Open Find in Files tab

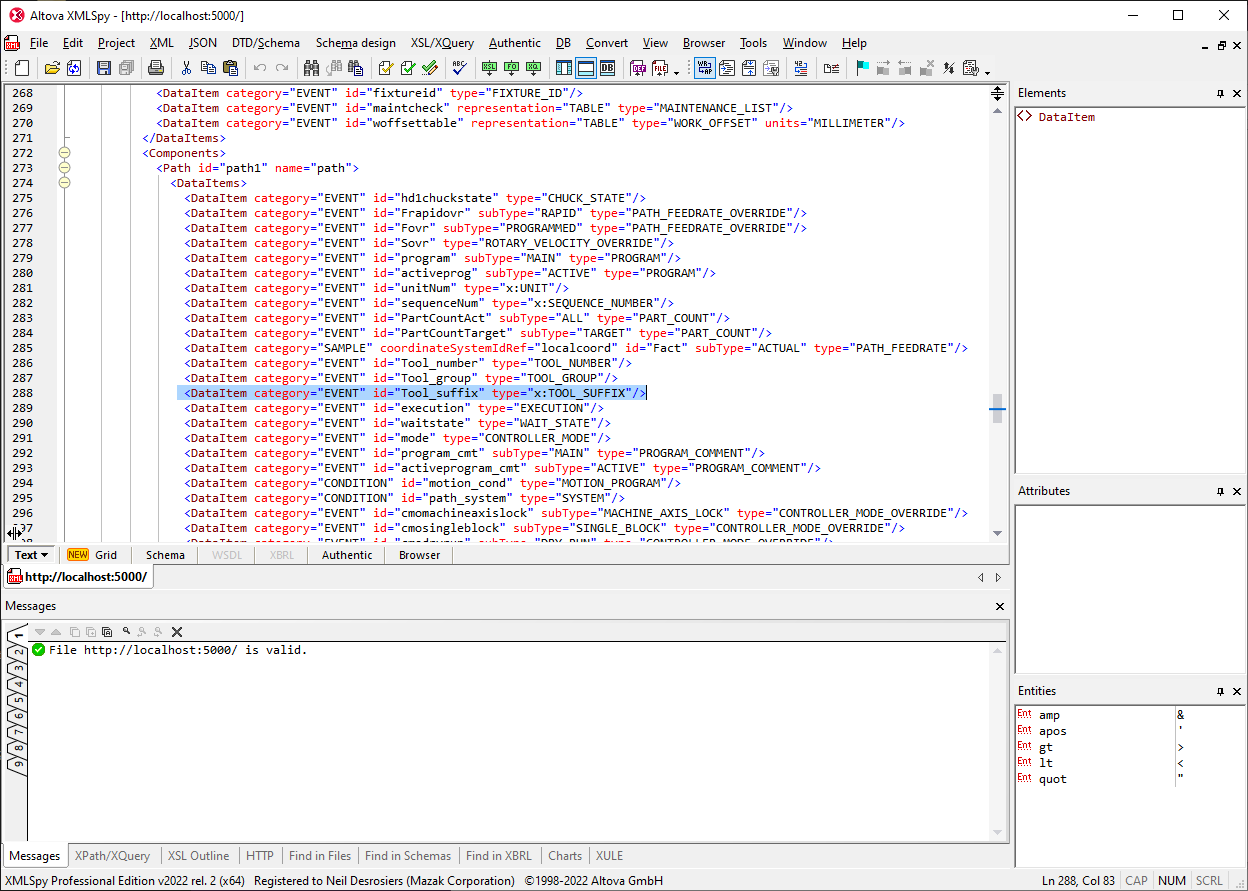320,856
